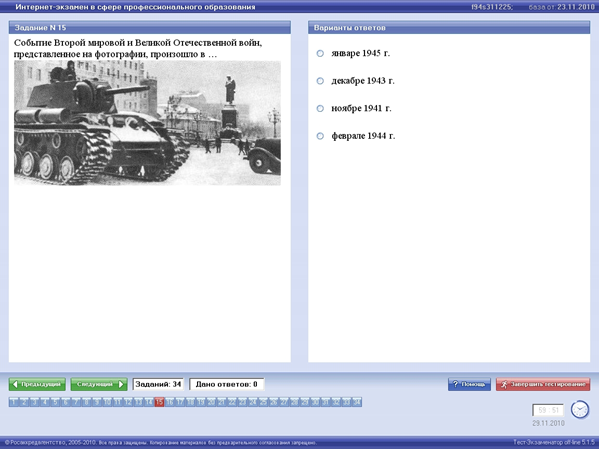Go to question number 20
Image resolution: width=600 pixels, height=450 pixels.
point(211,402)
